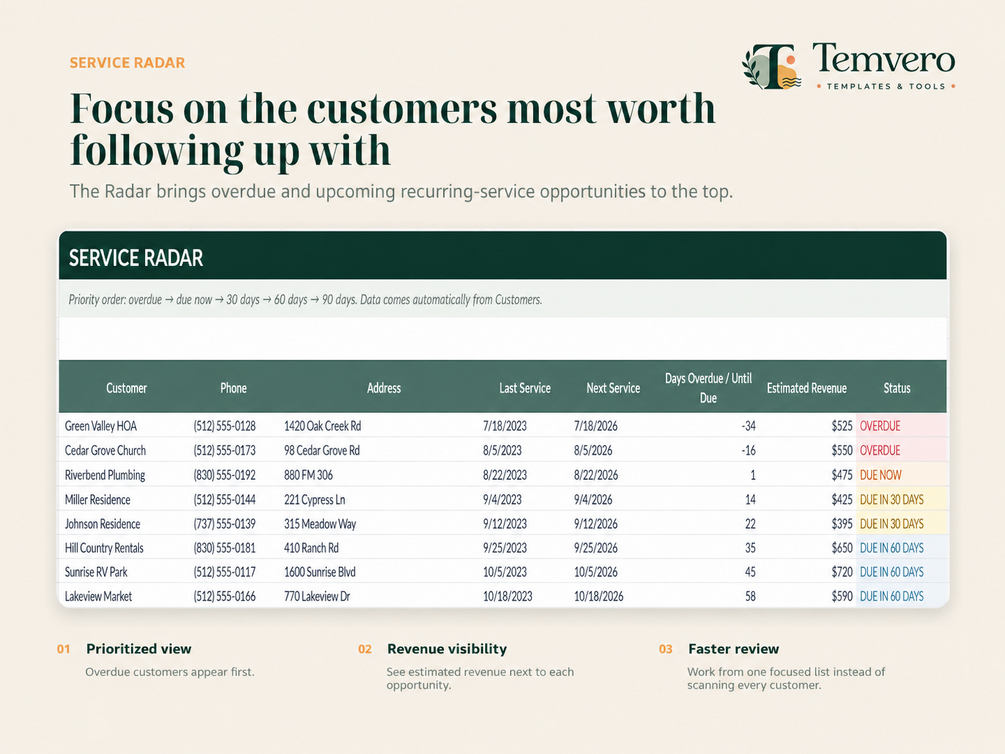Click the DUE NOW status for Riverbend Plumbing
The image size is (1005, 754).
click(x=881, y=475)
